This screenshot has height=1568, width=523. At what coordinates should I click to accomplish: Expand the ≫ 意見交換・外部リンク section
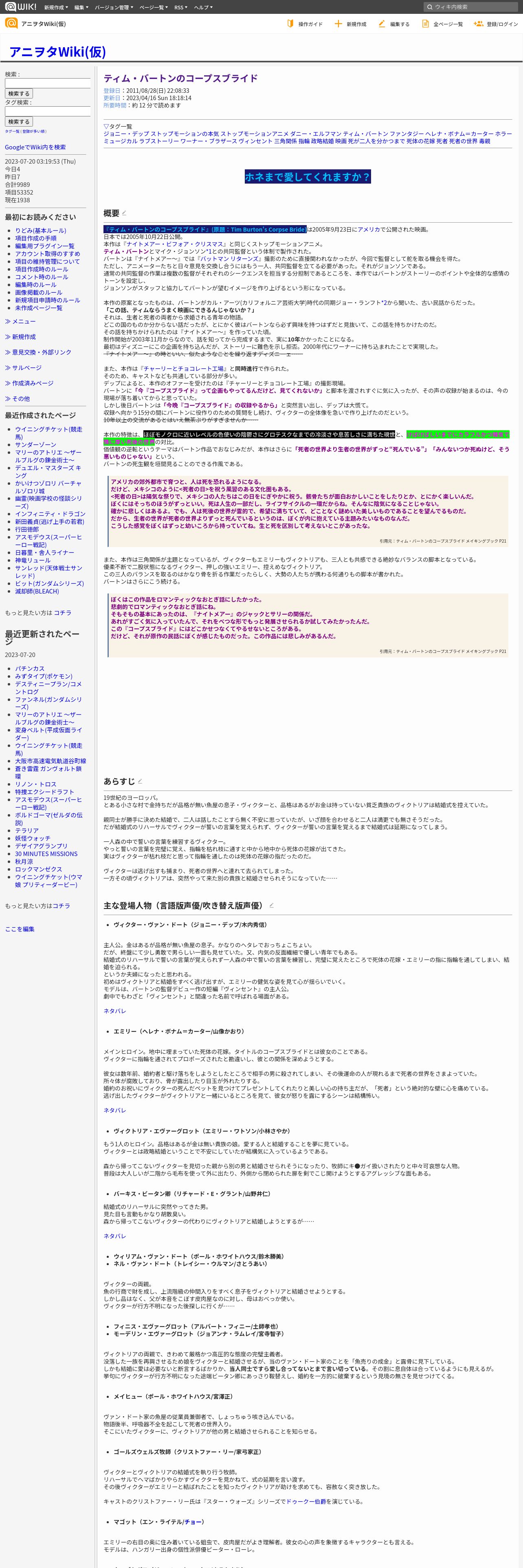coord(38,353)
